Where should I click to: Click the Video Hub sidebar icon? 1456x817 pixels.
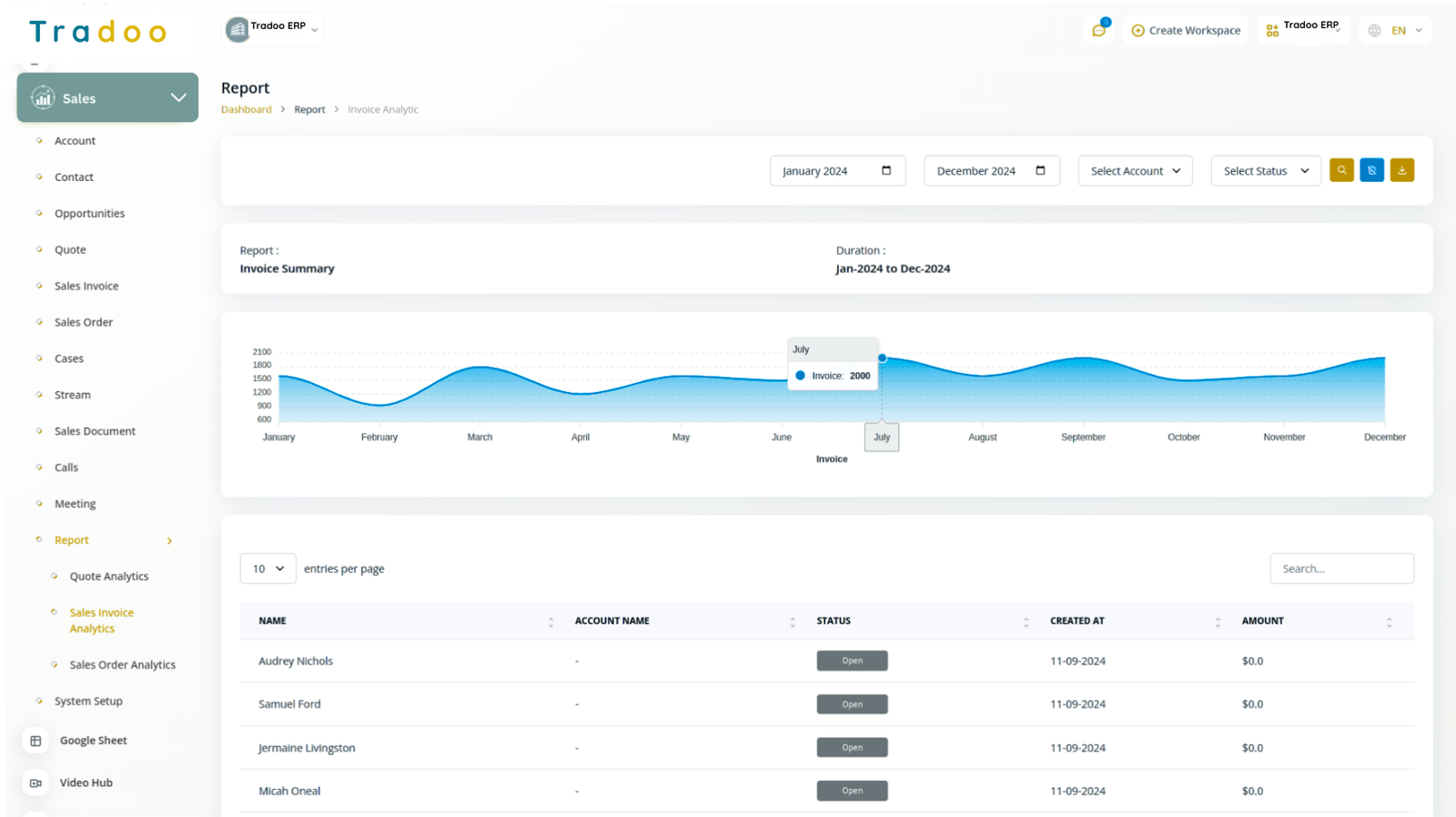35,782
